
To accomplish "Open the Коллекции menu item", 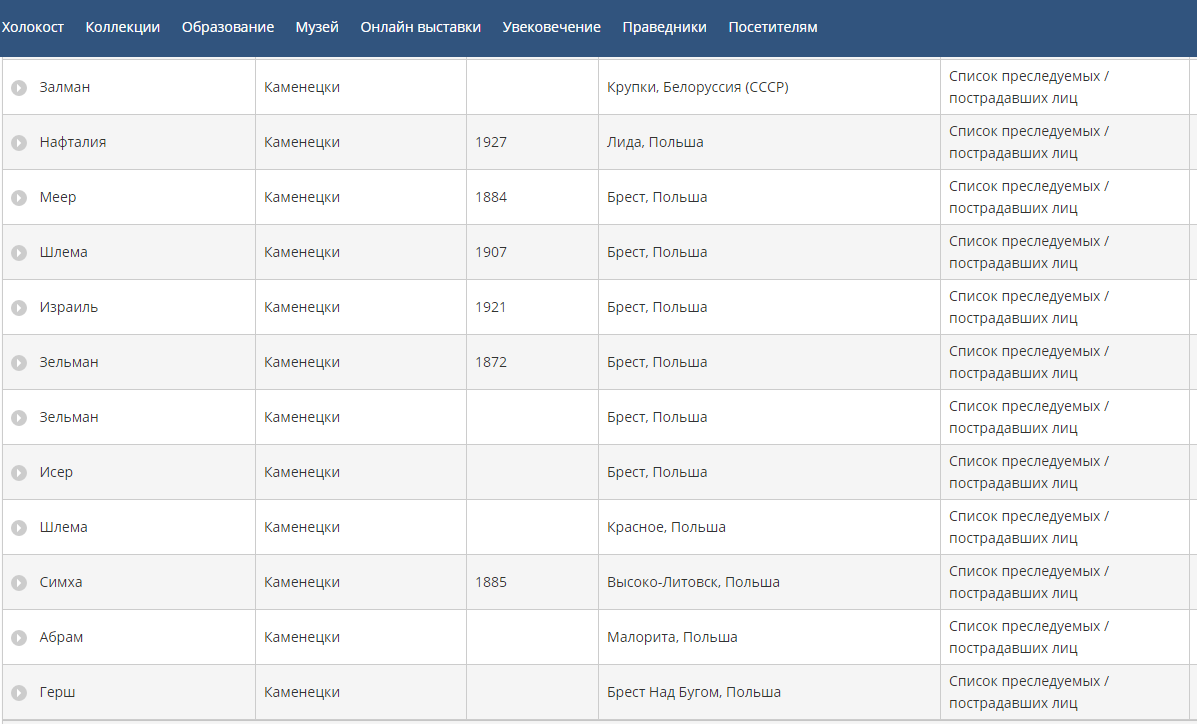I will [x=123, y=27].
